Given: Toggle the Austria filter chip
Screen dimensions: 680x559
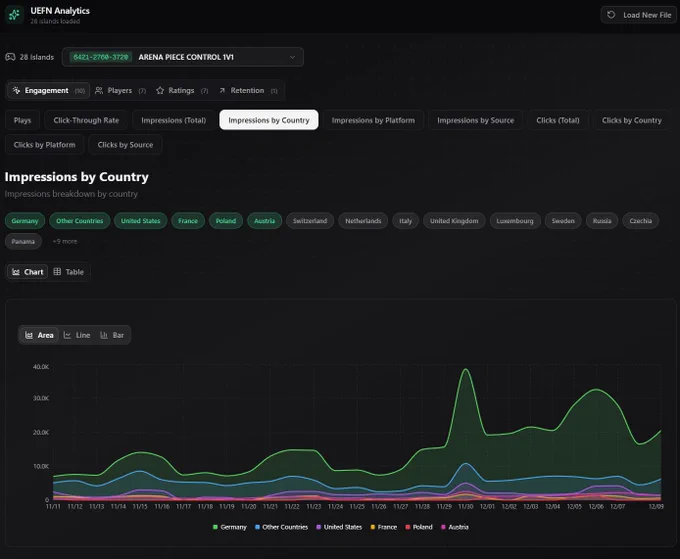Looking at the screenshot, I should click(265, 221).
